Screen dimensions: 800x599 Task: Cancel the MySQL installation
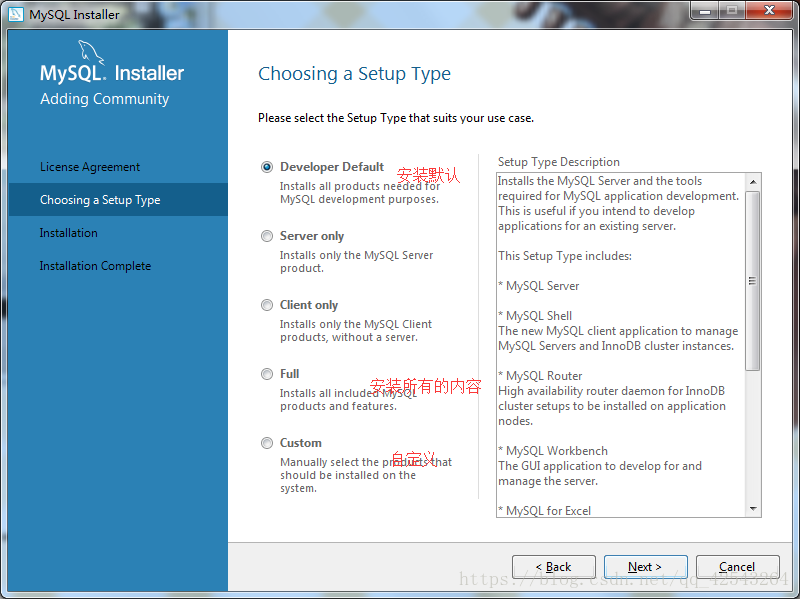(x=737, y=567)
